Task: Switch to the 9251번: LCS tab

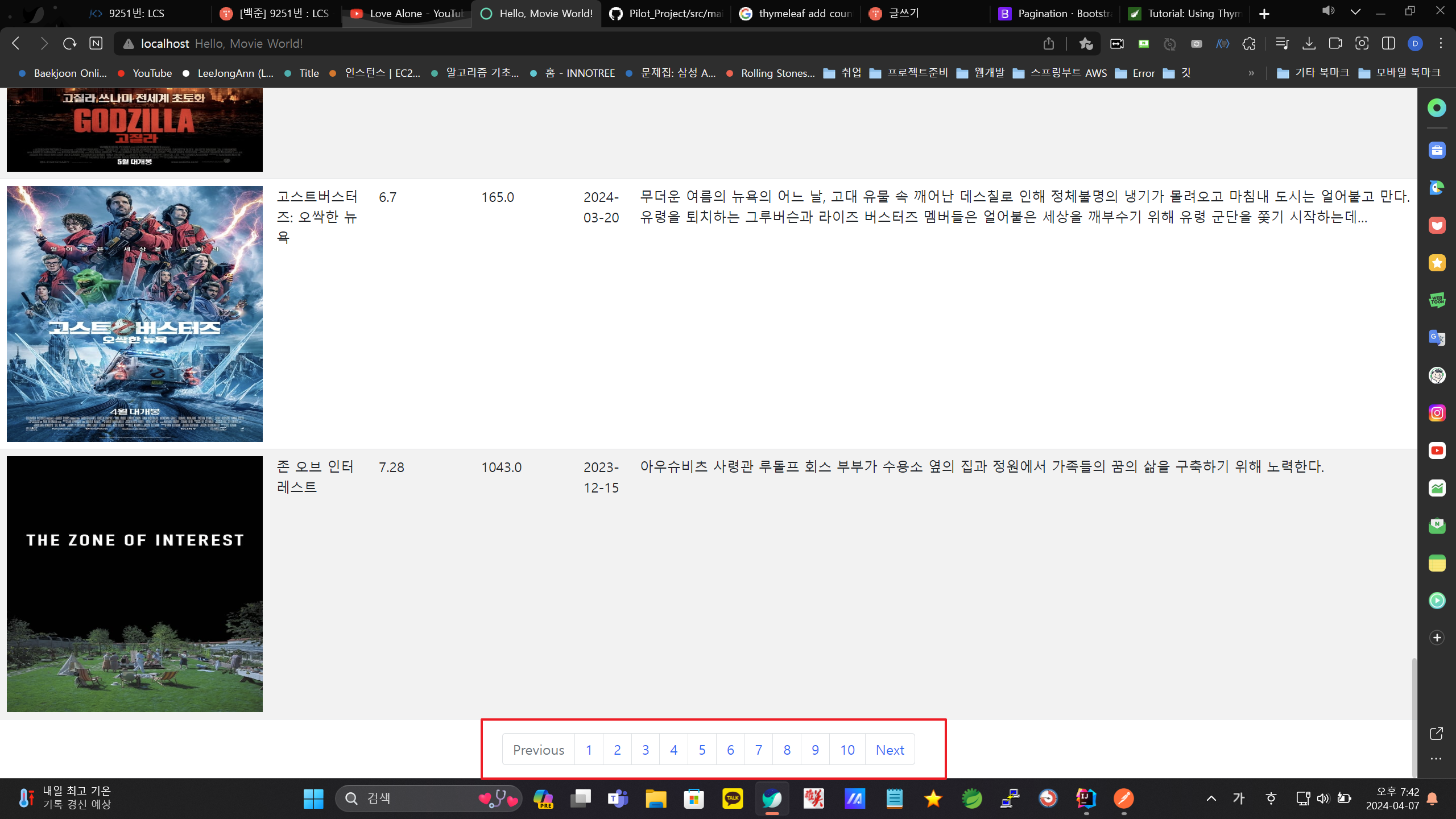Action: pyautogui.click(x=146, y=14)
